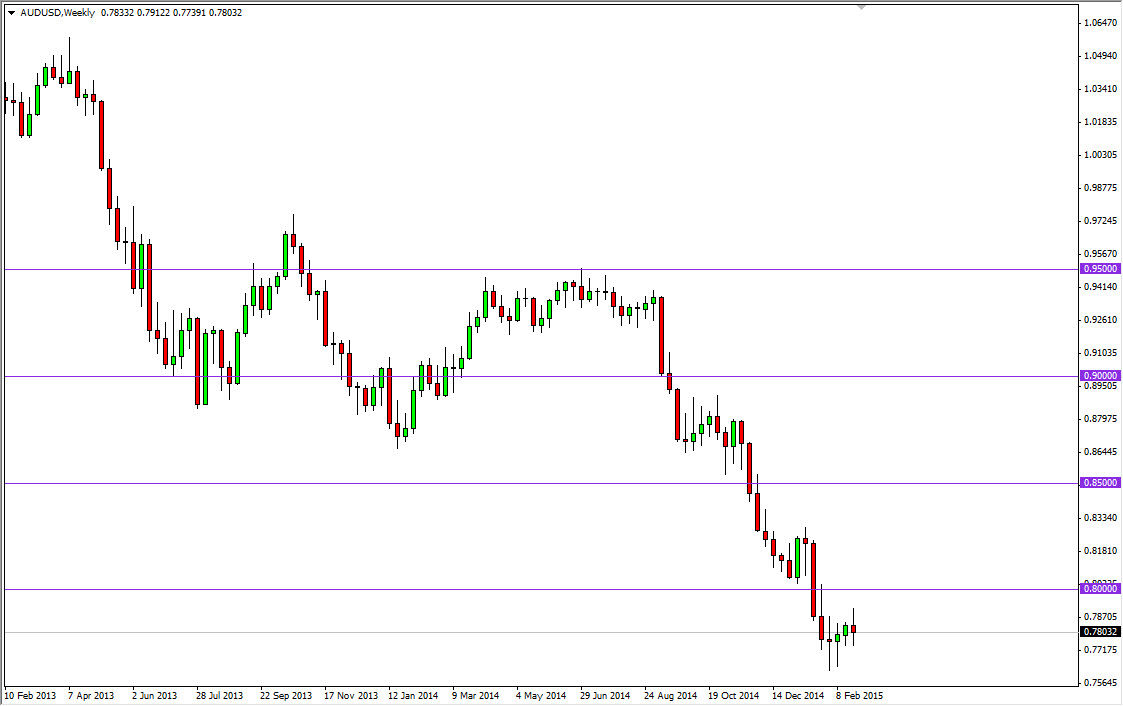This screenshot has height=706, width=1123.
Task: Select the current price tag showing 0.78032
Action: (x=1098, y=631)
